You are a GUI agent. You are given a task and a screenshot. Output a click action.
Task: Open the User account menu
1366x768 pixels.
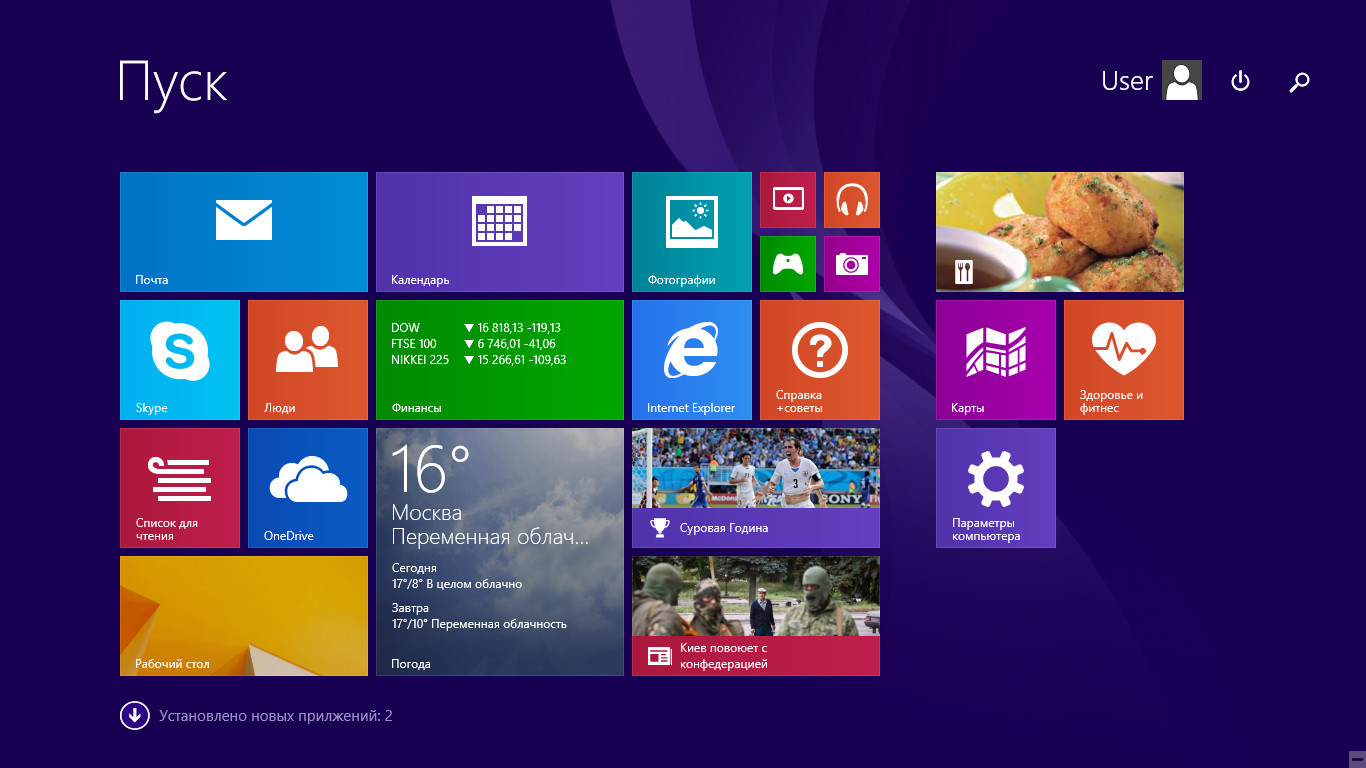(1150, 81)
